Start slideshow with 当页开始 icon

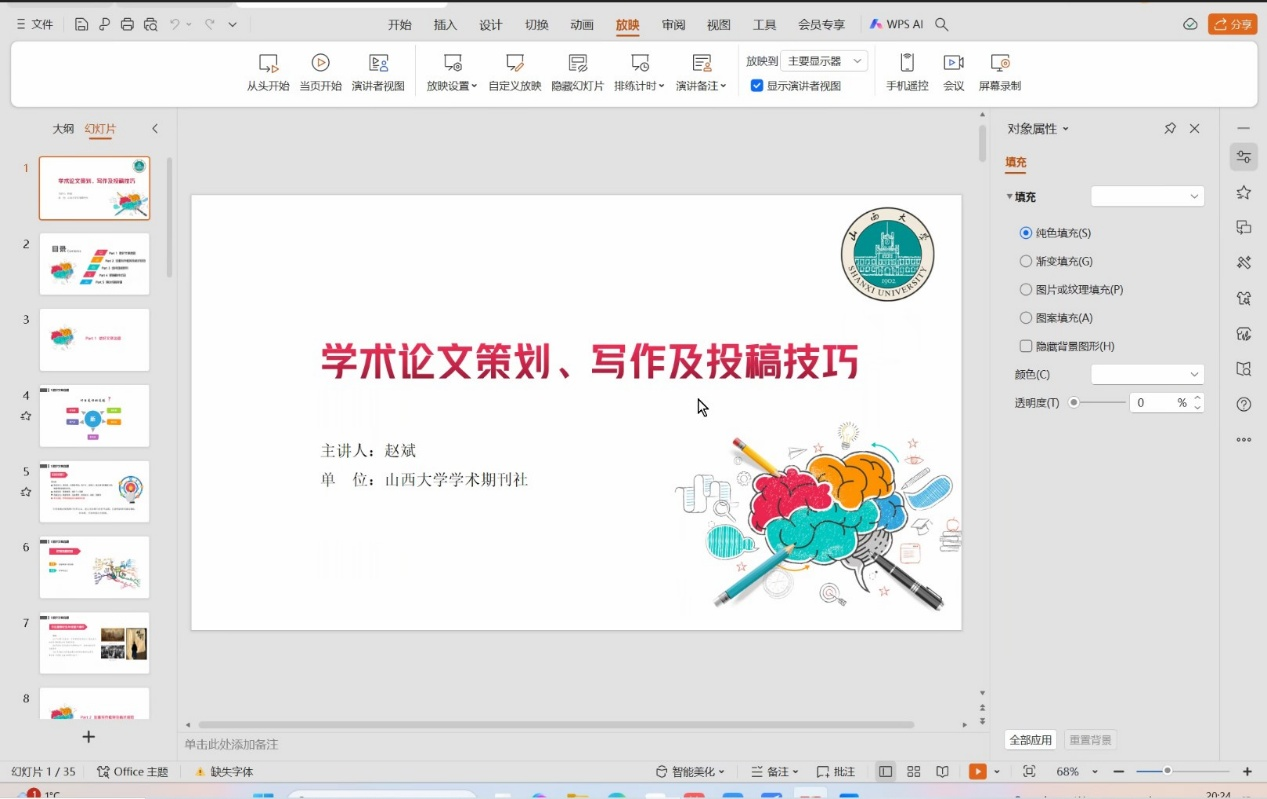pos(320,63)
